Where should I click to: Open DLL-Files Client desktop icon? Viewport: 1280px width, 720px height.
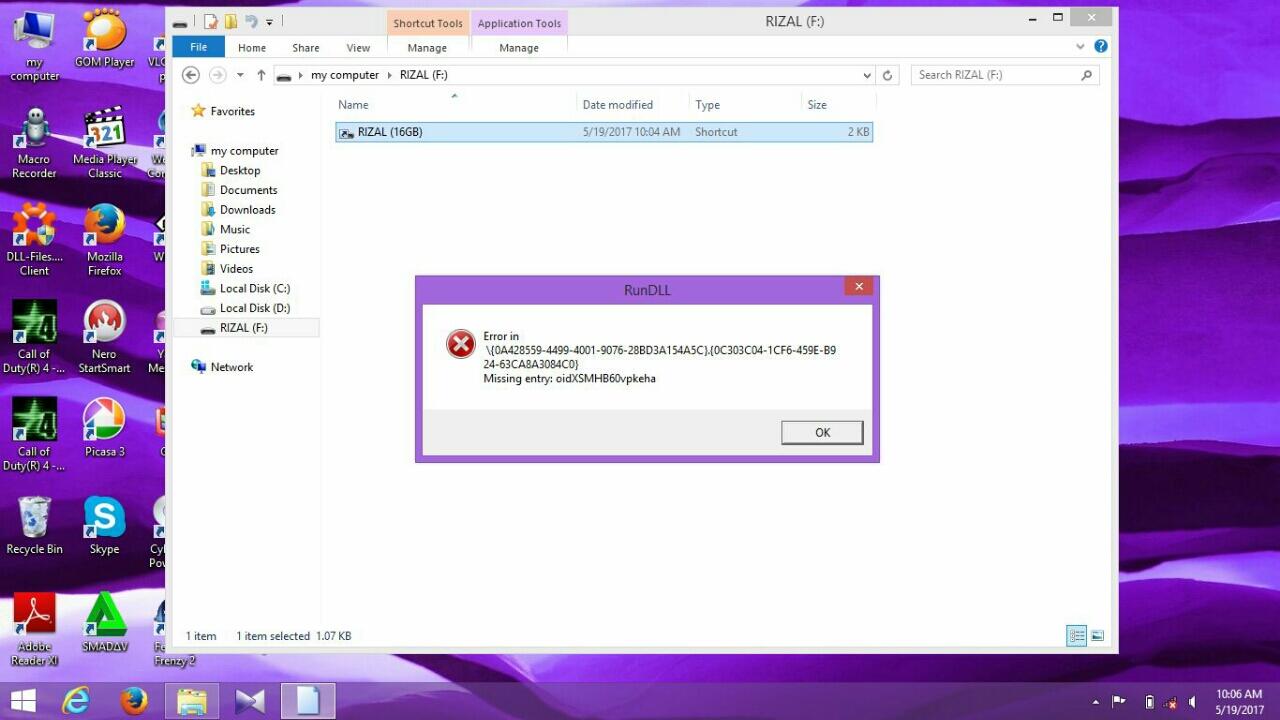pyautogui.click(x=34, y=241)
